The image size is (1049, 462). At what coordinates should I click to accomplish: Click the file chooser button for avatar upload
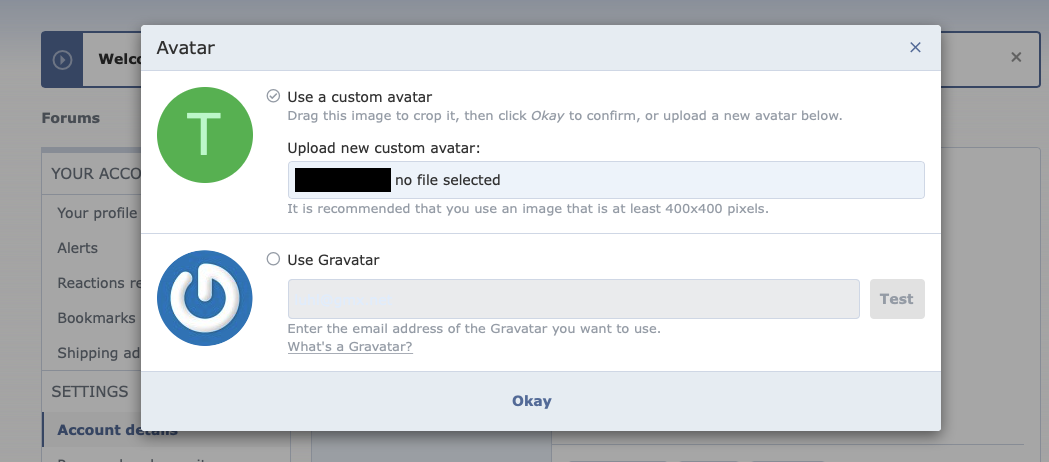pyautogui.click(x=340, y=180)
